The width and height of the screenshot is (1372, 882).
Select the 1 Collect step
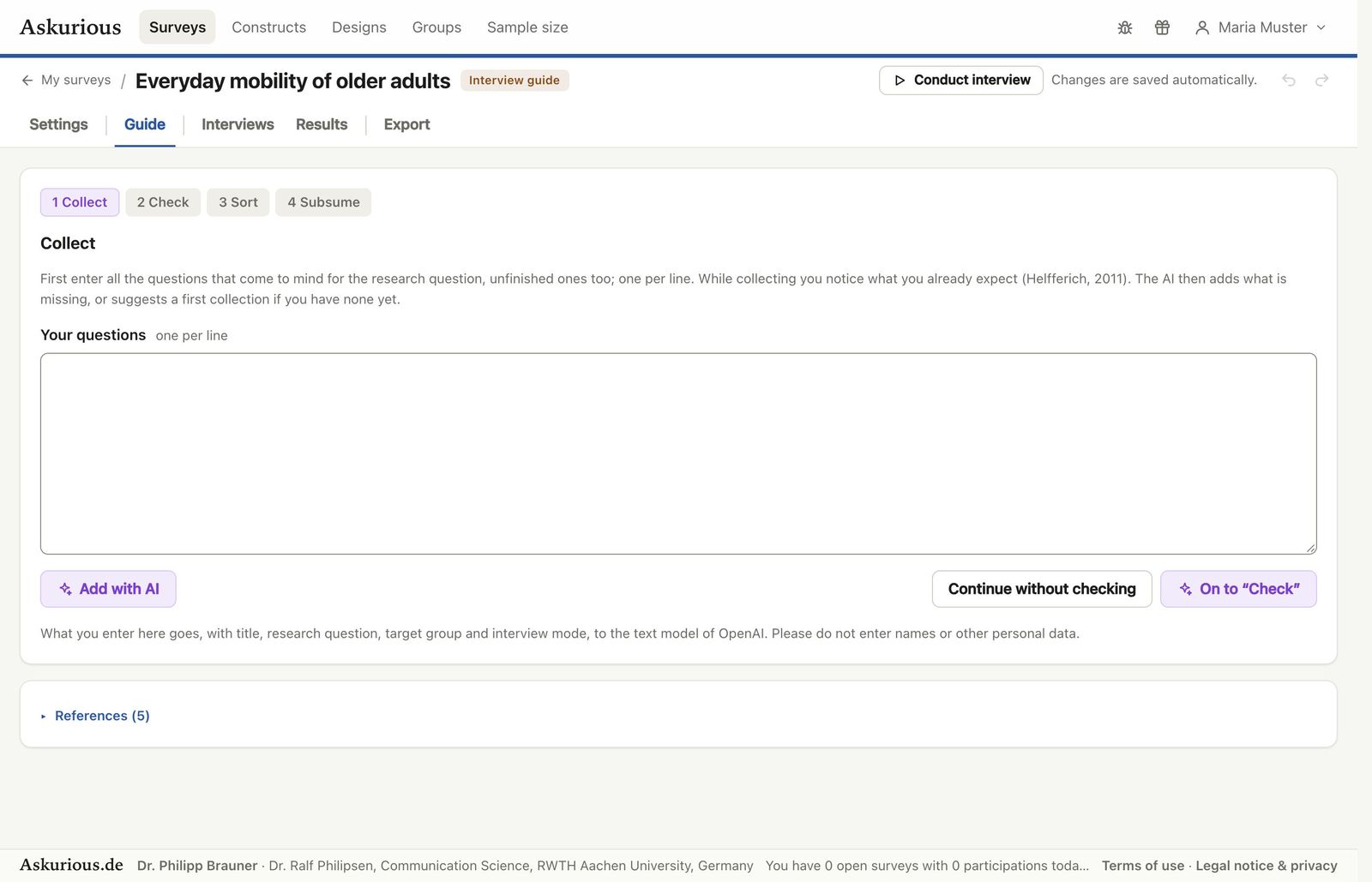[80, 202]
